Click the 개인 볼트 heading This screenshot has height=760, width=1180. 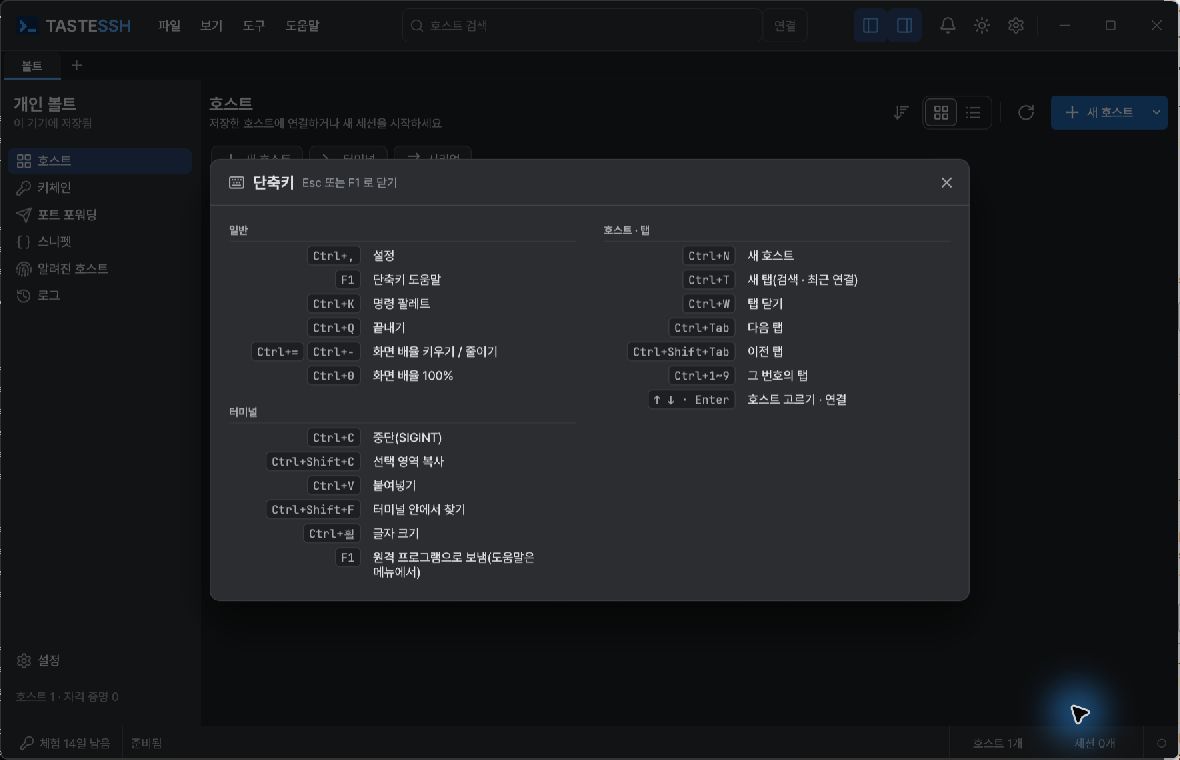[x=44, y=104]
